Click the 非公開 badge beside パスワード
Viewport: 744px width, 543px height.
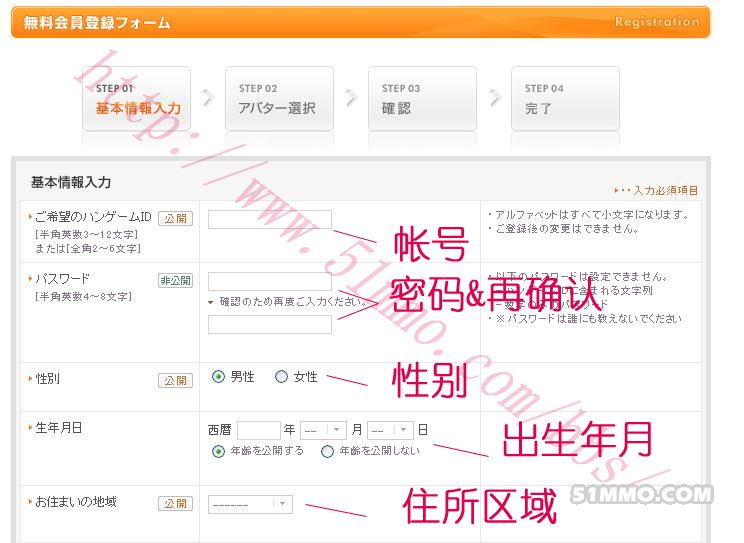coord(175,280)
